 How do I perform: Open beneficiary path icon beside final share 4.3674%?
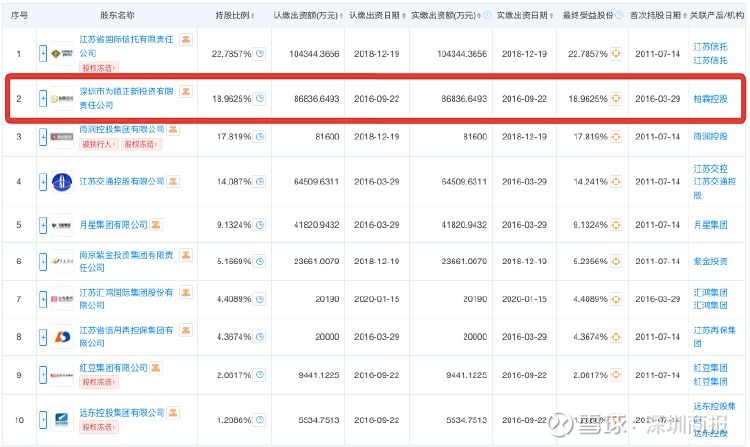click(616, 337)
